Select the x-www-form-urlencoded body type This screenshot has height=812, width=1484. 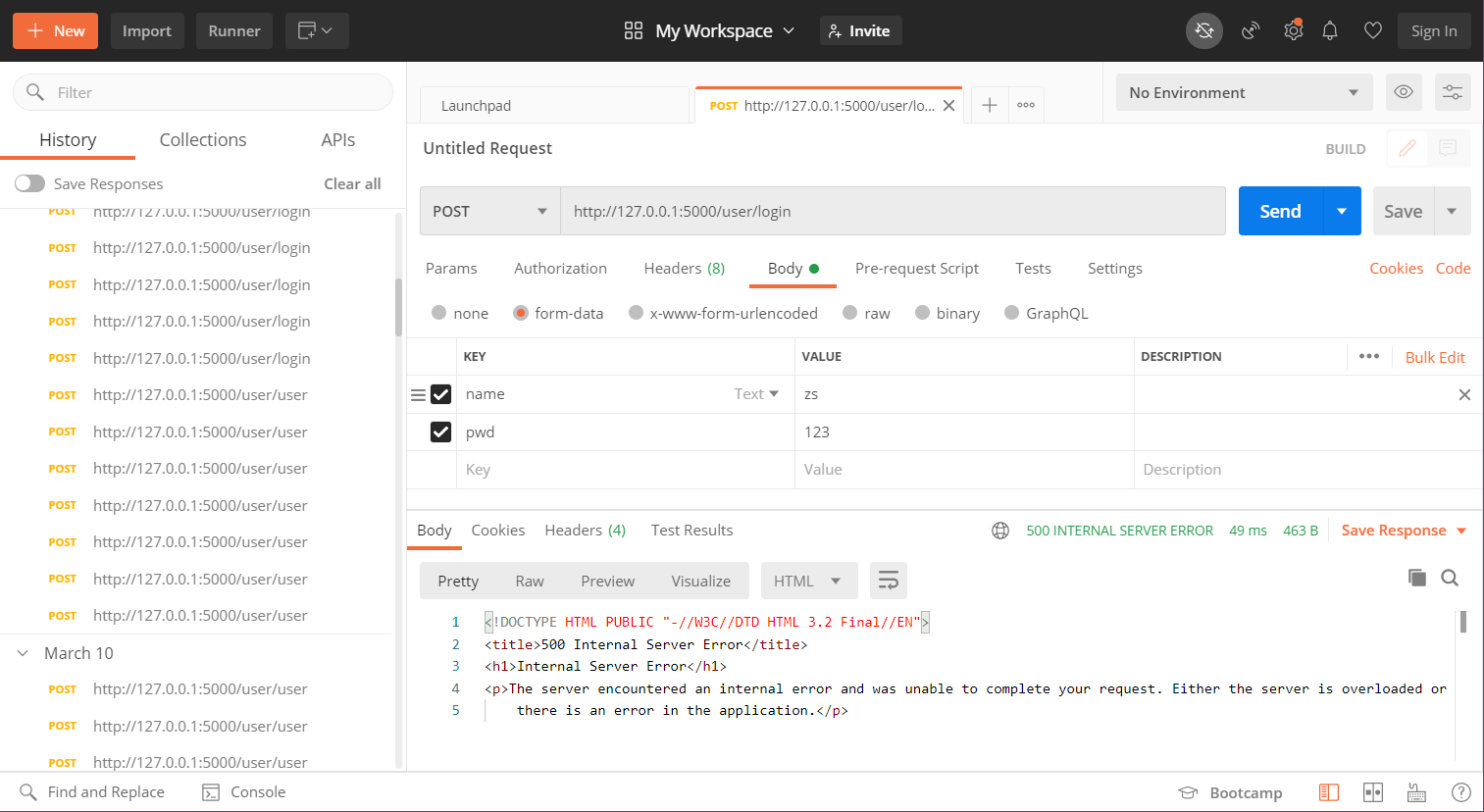(636, 313)
